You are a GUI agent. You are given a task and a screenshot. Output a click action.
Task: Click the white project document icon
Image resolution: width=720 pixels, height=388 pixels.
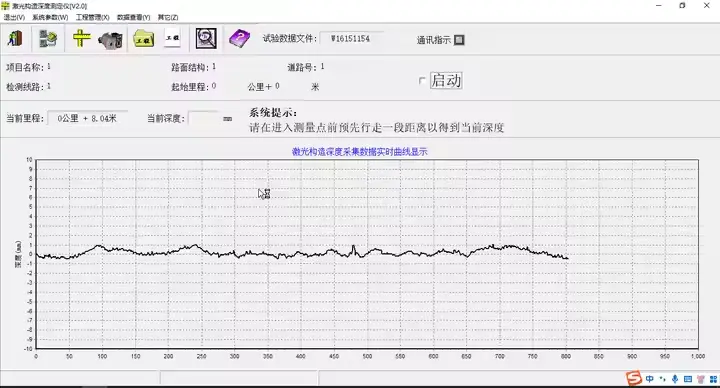[x=173, y=38]
